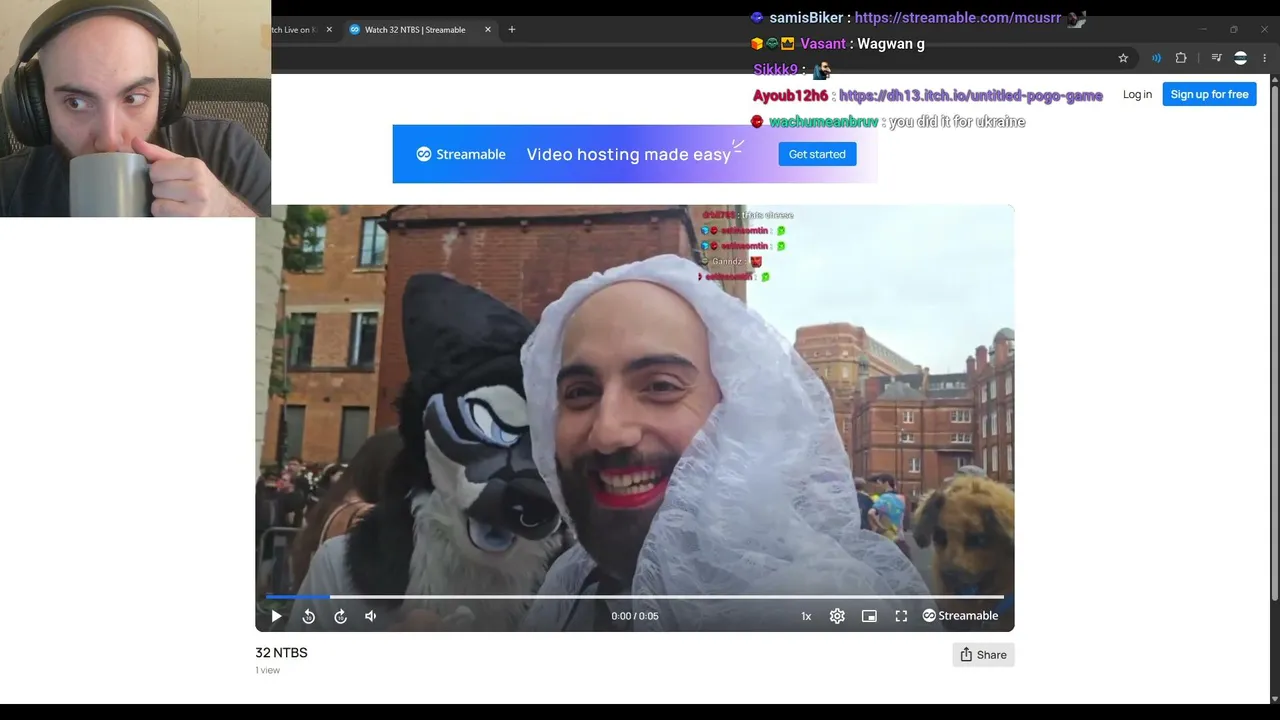Close the Watch 32 NTBS Streamable tab
Screen dimensions: 1280x720
(x=488, y=30)
